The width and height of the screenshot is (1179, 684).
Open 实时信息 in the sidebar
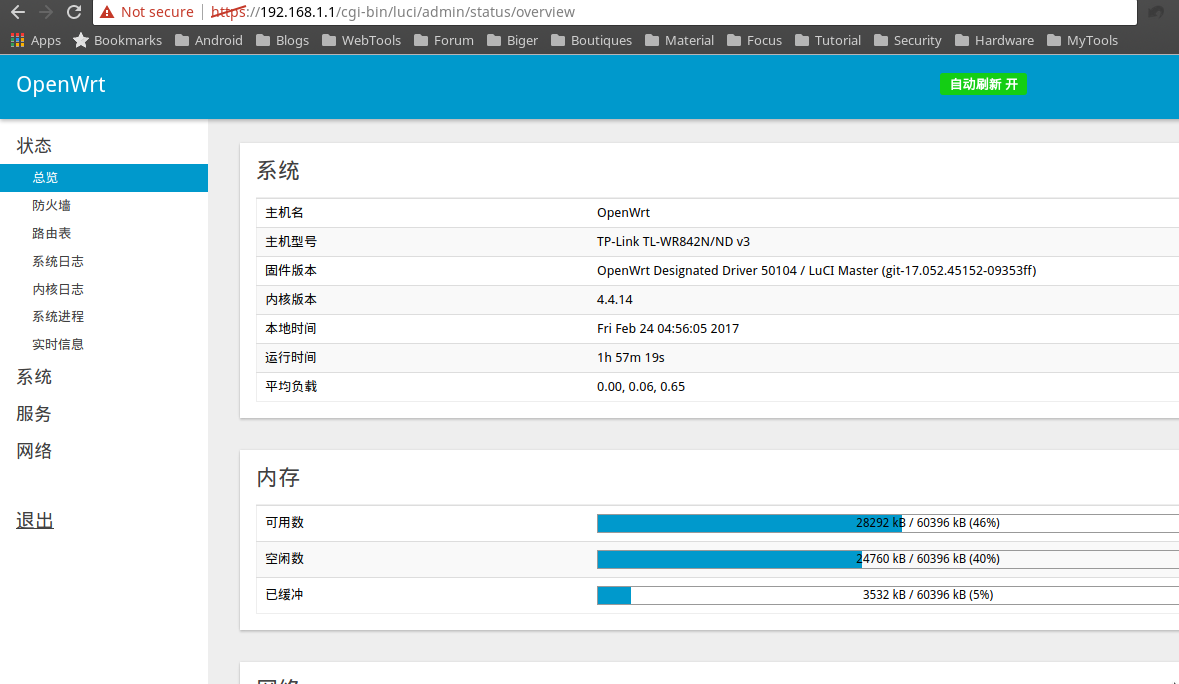(x=58, y=344)
